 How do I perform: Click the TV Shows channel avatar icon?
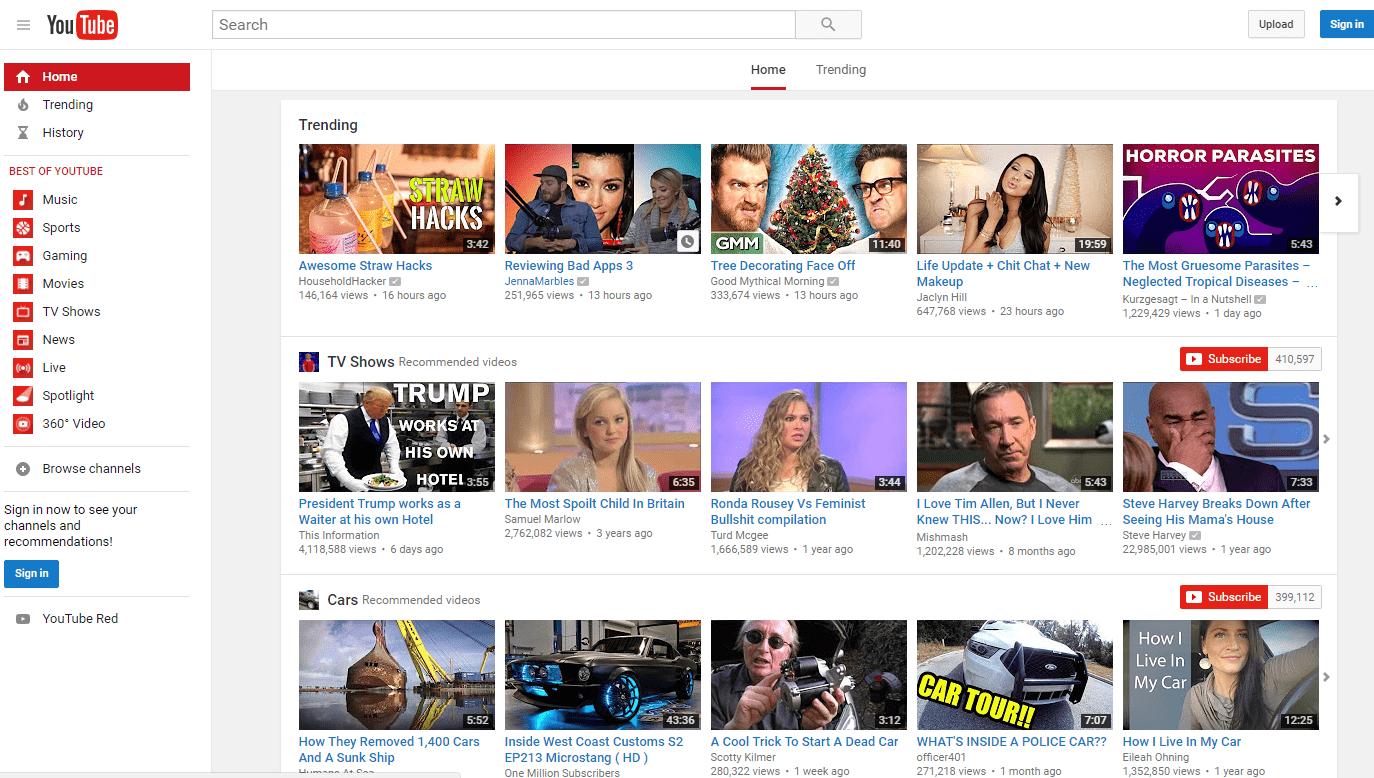point(309,362)
